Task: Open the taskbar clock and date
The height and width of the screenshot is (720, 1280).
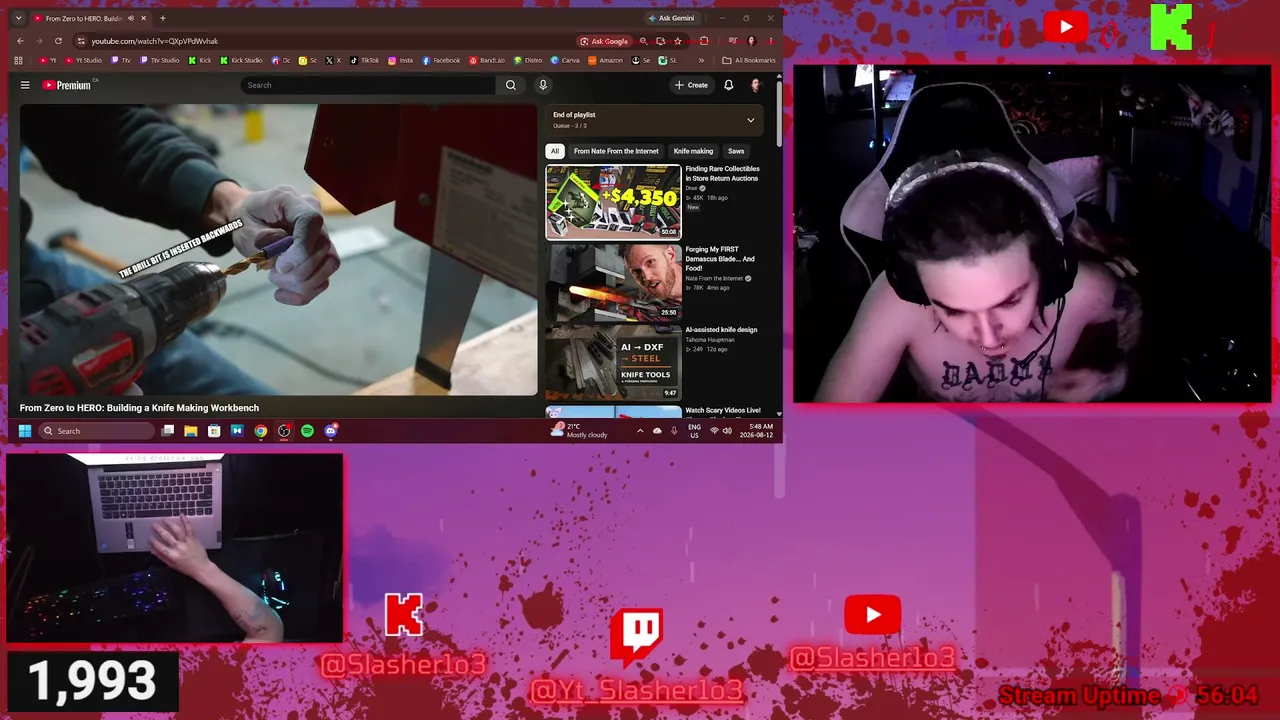Action: click(x=756, y=431)
